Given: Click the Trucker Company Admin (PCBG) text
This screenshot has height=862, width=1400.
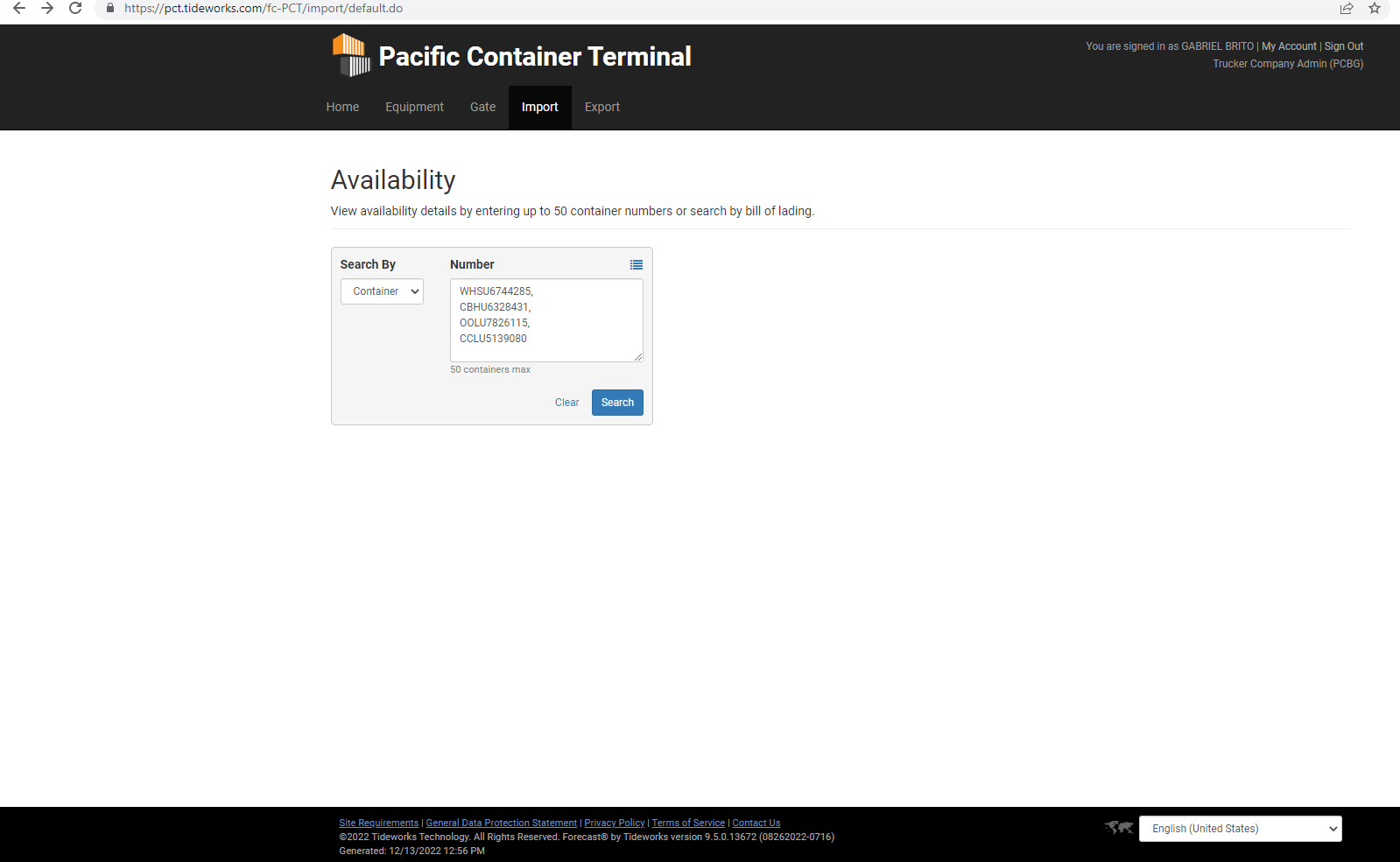Looking at the screenshot, I should 1288,64.
